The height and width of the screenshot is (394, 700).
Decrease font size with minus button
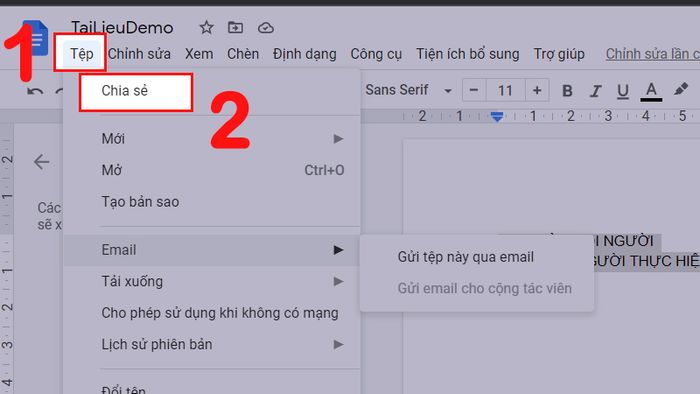(x=474, y=91)
